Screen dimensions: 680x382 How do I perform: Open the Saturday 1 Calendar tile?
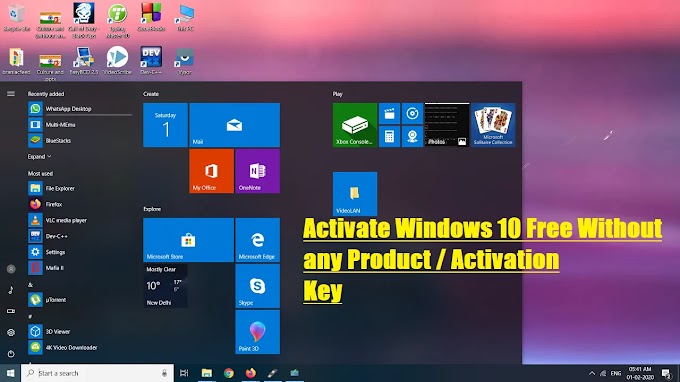165,125
